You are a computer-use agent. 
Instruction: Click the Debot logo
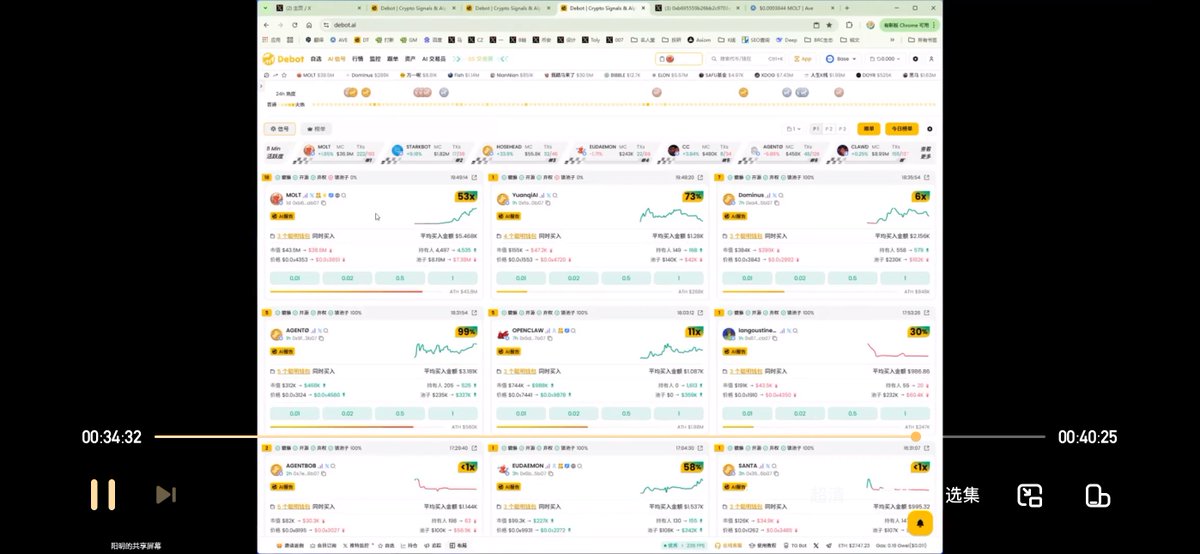(282, 59)
